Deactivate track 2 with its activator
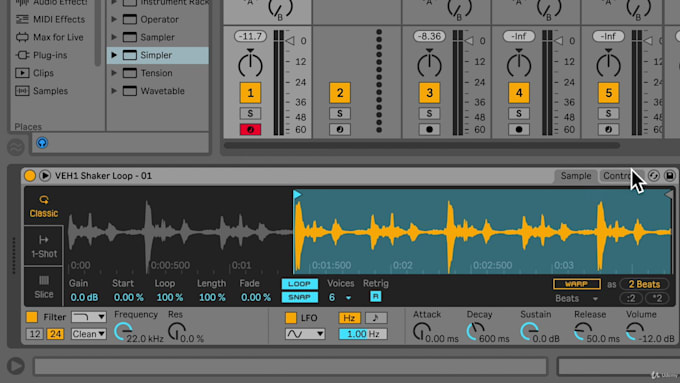Screen dimensions: 680x383 [x=340, y=93]
